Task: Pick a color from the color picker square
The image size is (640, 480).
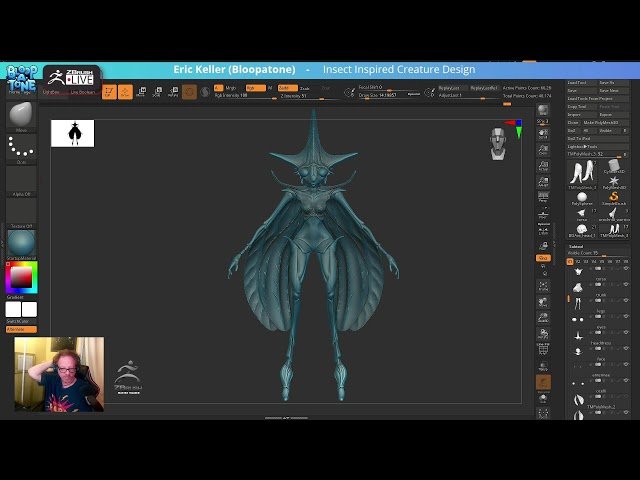Action: (x=20, y=276)
